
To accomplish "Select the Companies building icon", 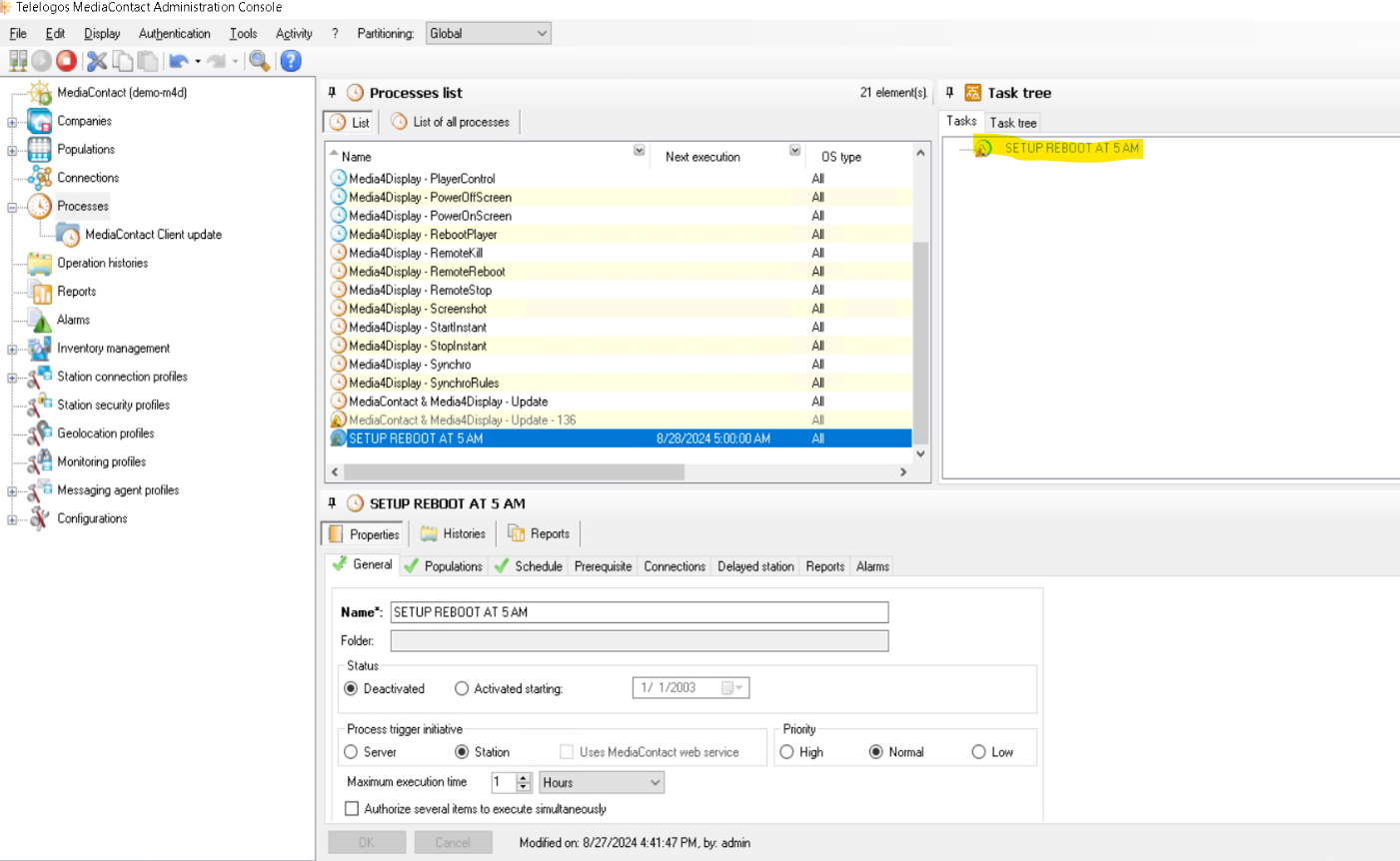I will [x=39, y=121].
